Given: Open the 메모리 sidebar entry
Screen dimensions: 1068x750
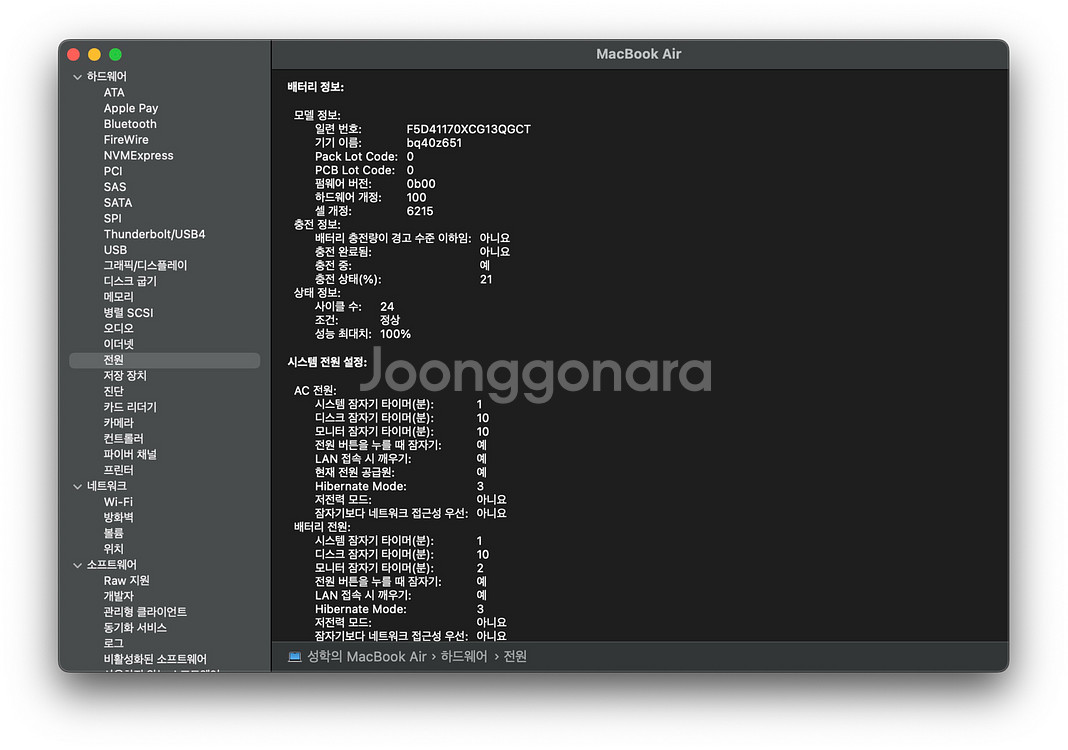Looking at the screenshot, I should 118,297.
